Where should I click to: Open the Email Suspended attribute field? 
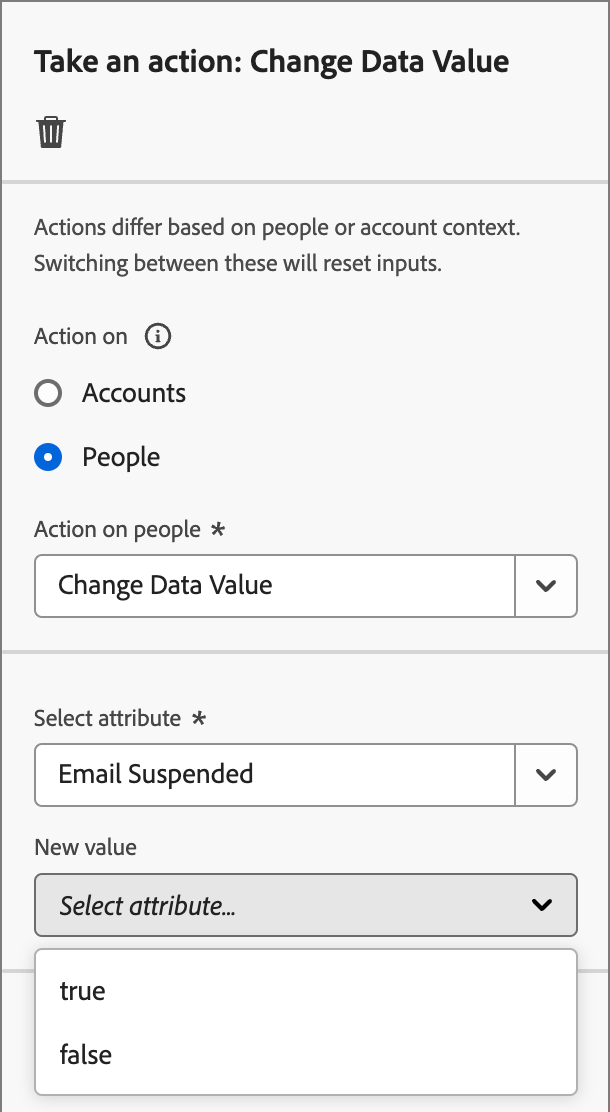[274, 774]
